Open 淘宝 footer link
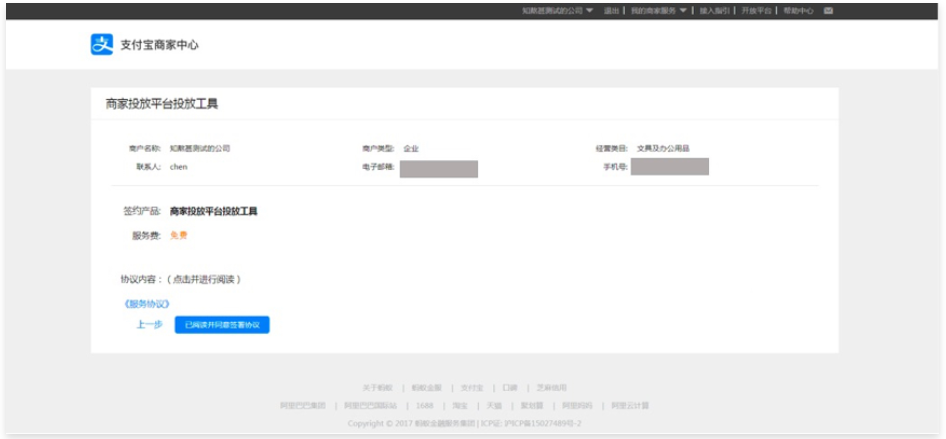The width and height of the screenshot is (946, 439). coord(460,406)
